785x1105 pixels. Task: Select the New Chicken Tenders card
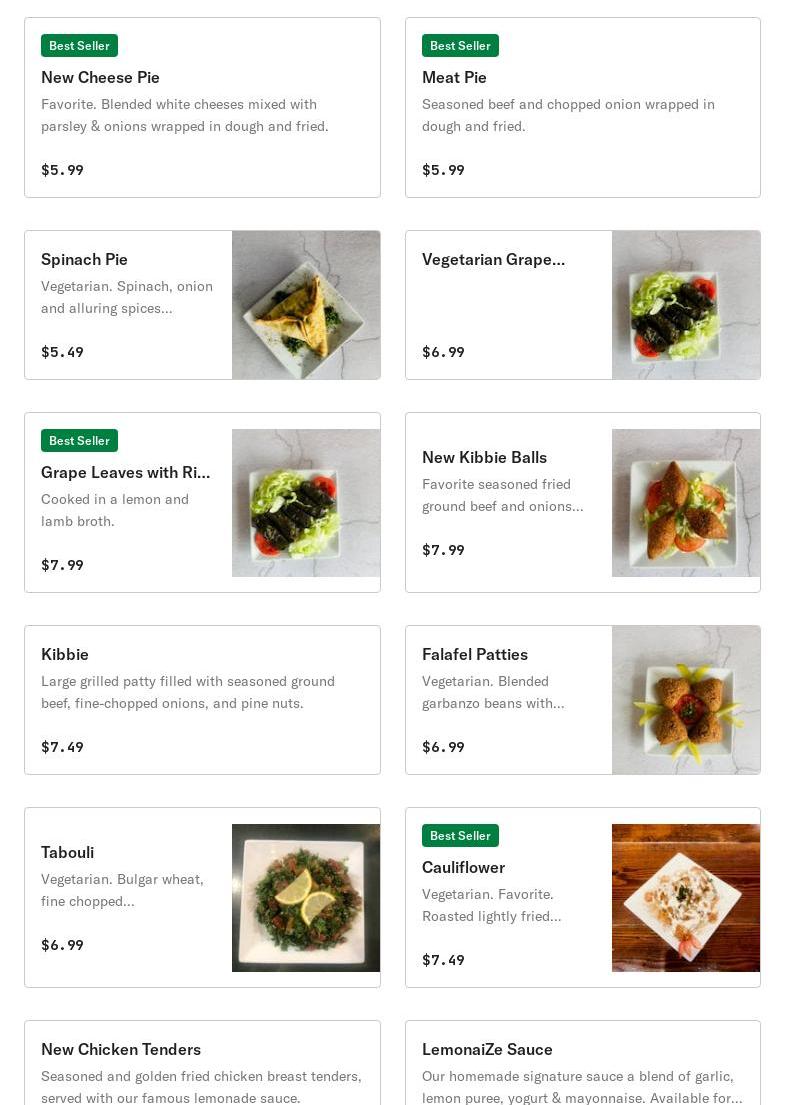202,1063
